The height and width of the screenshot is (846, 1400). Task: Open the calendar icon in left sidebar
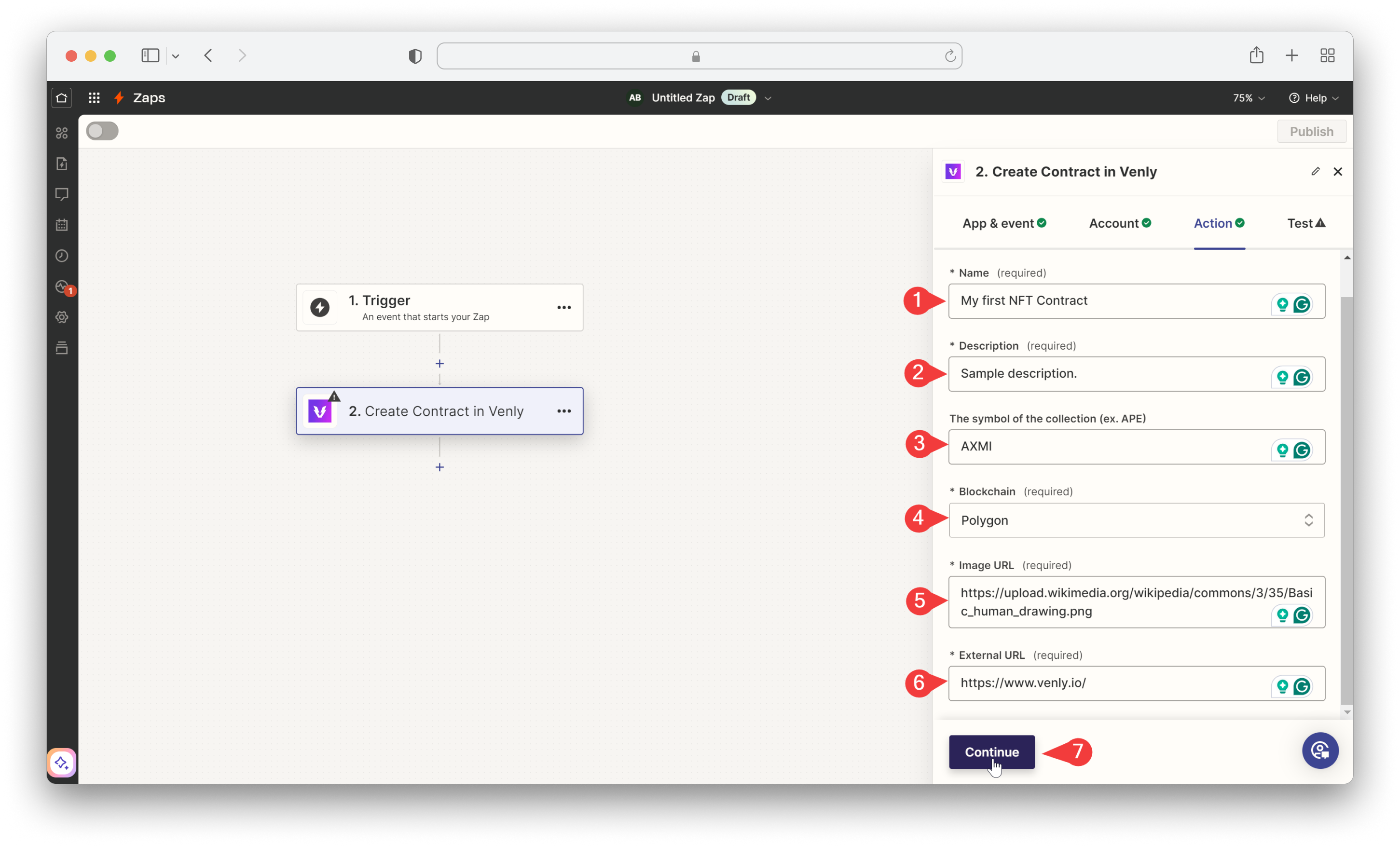pos(62,225)
